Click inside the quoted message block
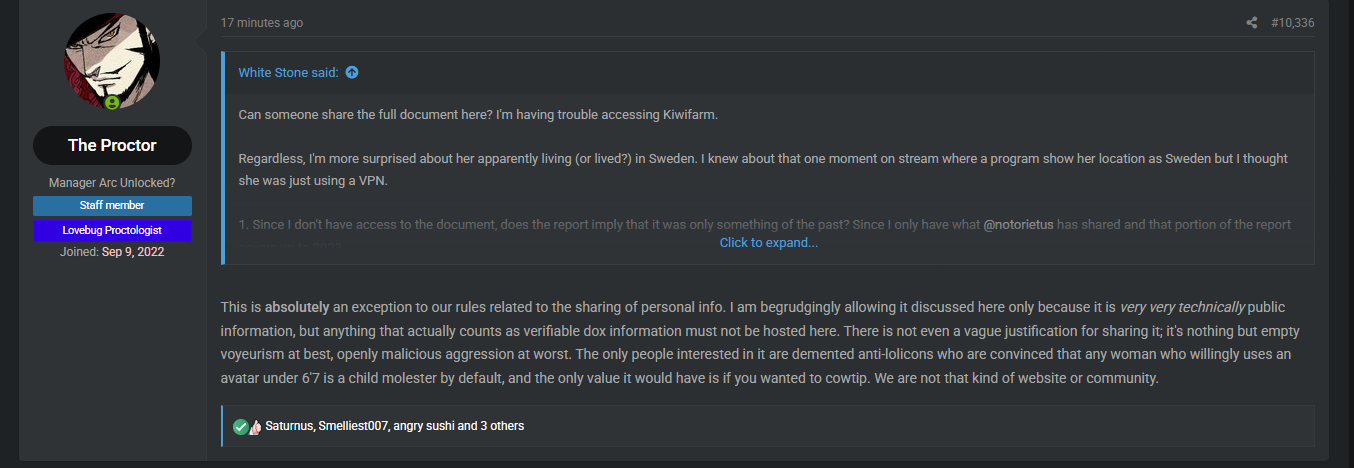The image size is (1354, 468). click(768, 158)
